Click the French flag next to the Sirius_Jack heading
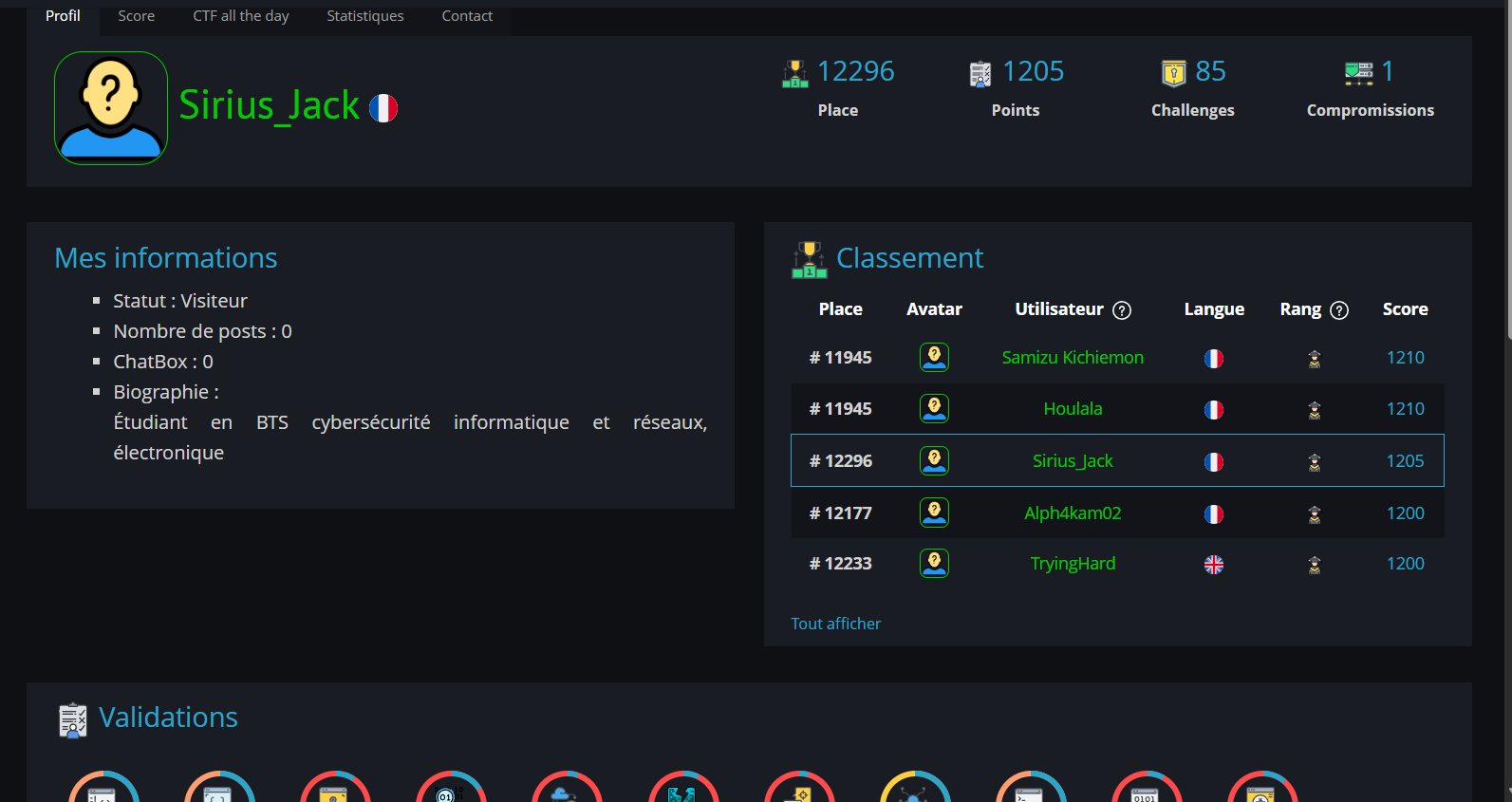 click(x=383, y=108)
